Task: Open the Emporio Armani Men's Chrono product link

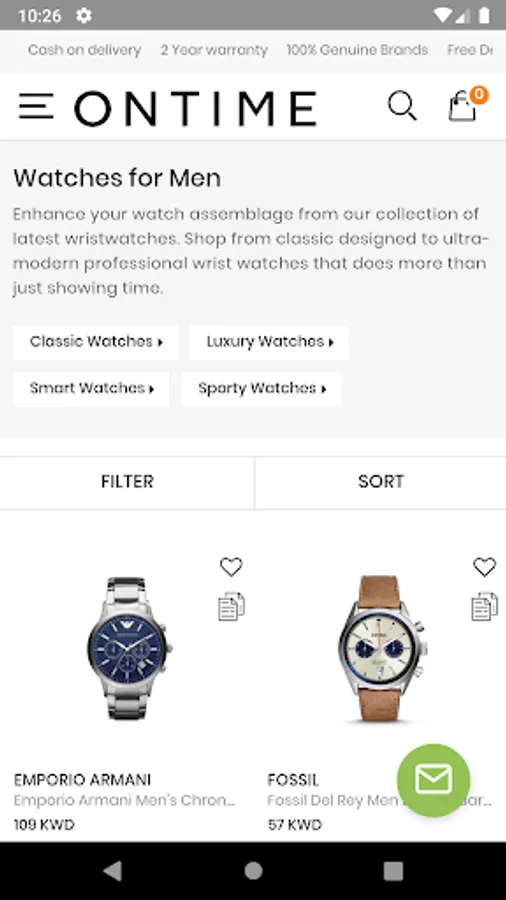Action: click(x=124, y=800)
